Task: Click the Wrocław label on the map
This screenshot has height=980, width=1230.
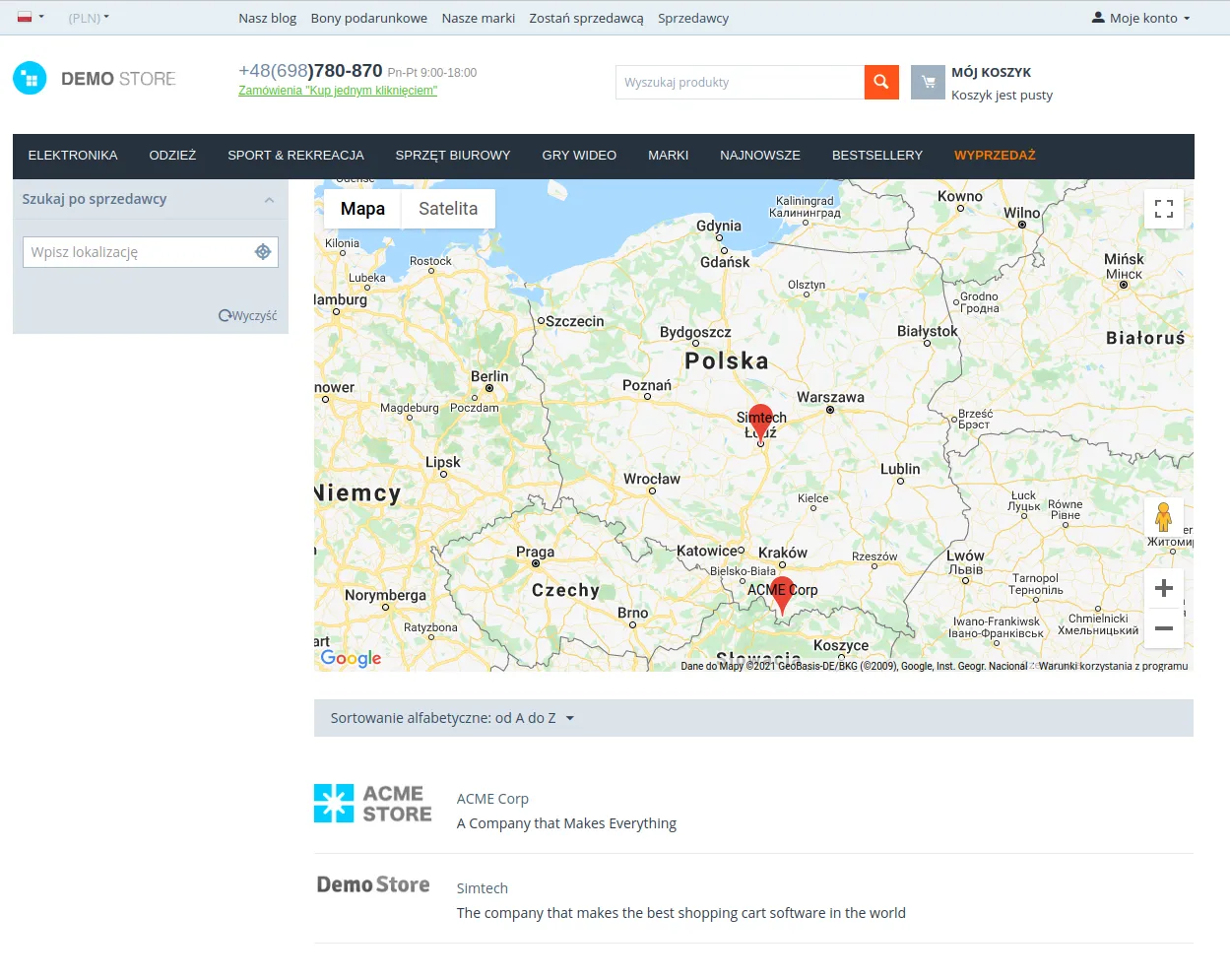Action: (x=652, y=479)
